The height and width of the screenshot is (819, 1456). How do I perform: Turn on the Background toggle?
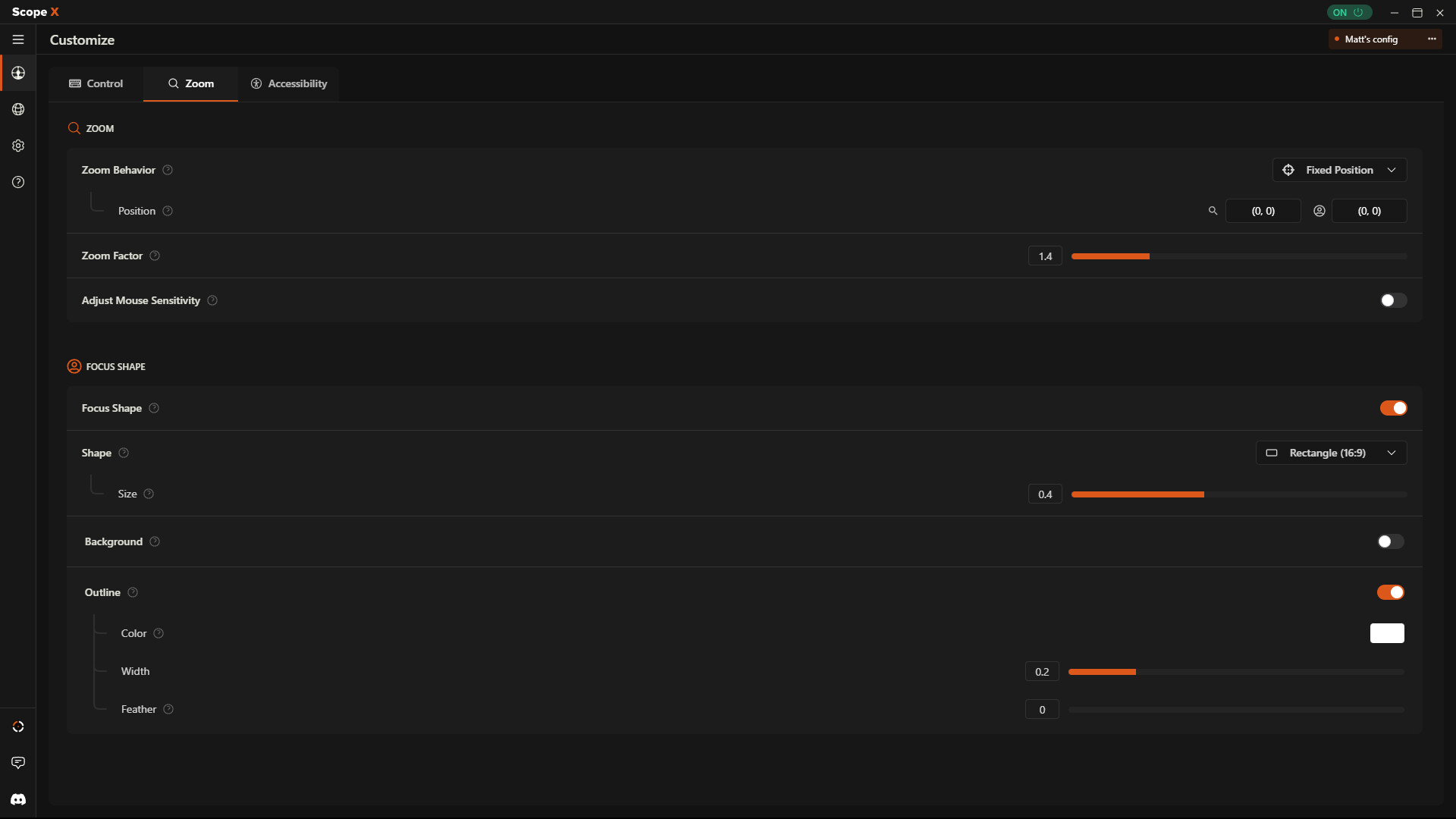[x=1390, y=541]
